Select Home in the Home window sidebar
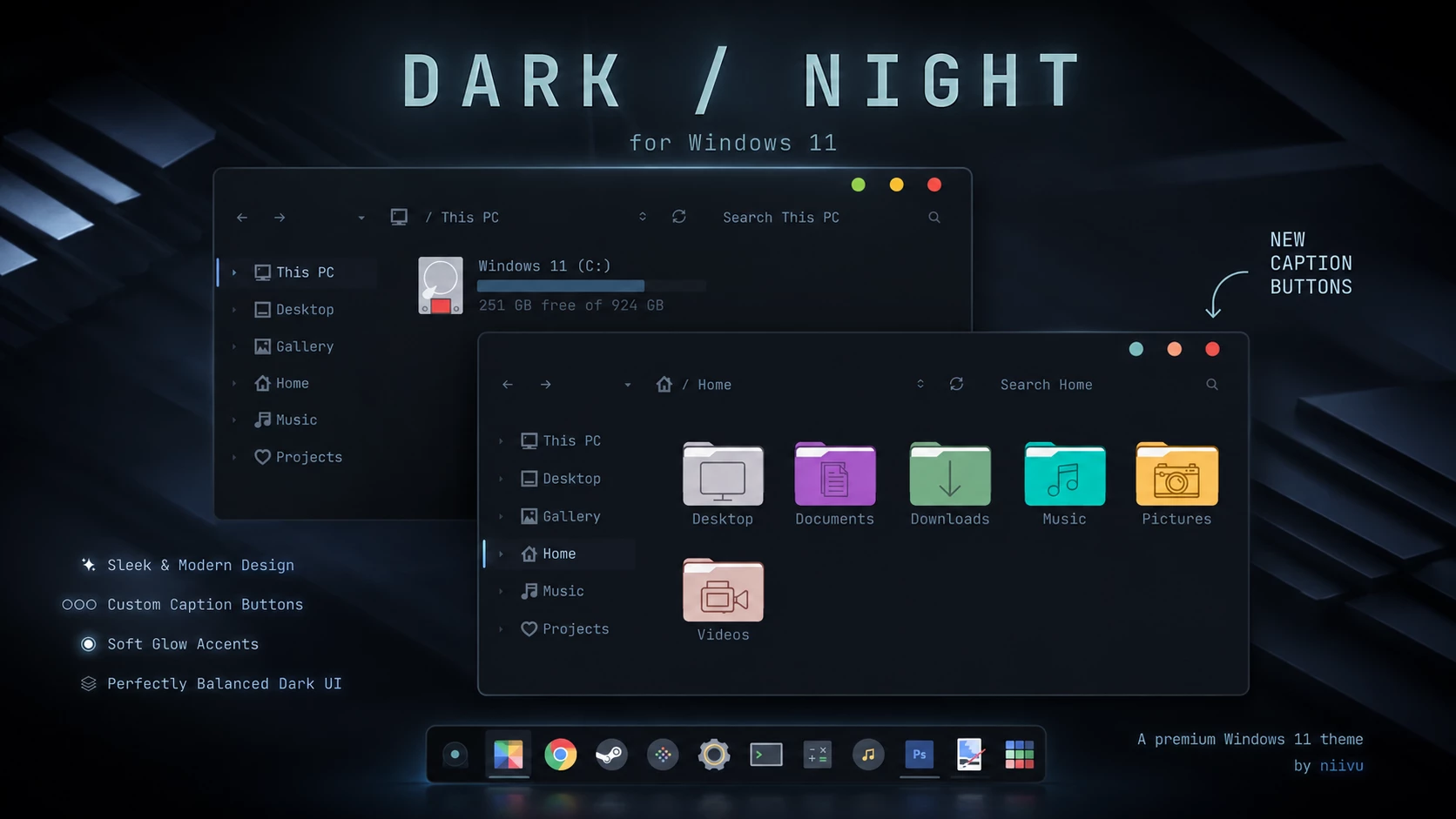The width and height of the screenshot is (1456, 819). coord(560,554)
